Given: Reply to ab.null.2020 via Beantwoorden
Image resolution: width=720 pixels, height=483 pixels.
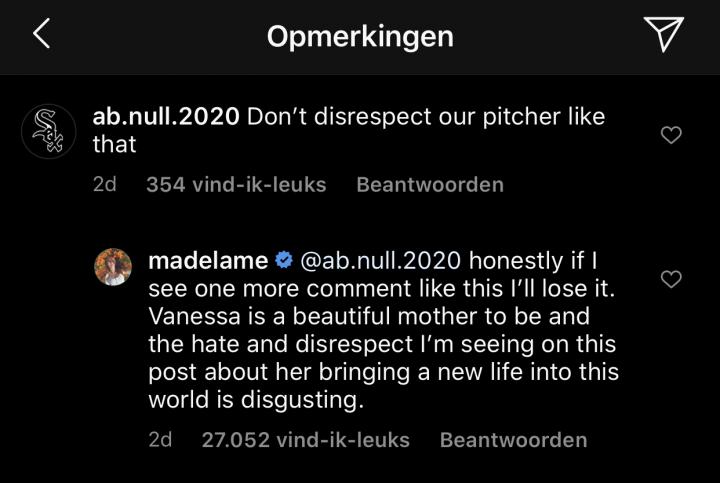Looking at the screenshot, I should 430,185.
